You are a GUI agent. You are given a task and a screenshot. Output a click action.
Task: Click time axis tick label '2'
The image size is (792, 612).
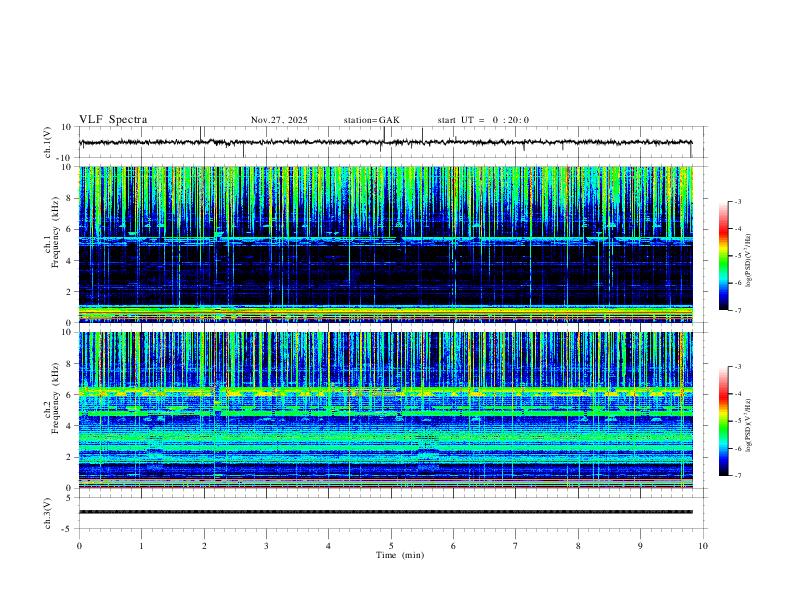[204, 546]
